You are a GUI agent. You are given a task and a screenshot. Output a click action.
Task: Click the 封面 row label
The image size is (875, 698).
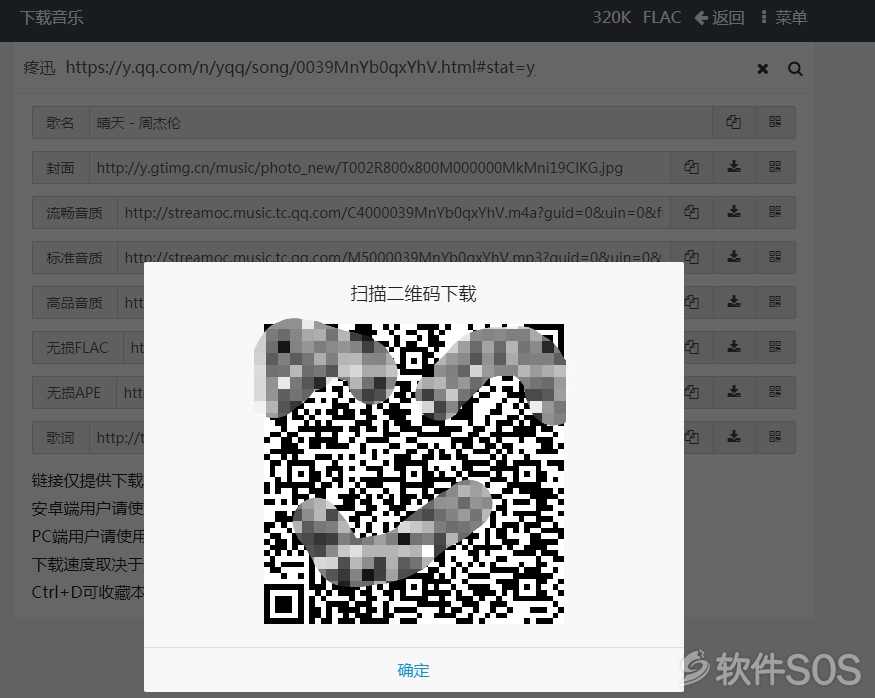61,167
